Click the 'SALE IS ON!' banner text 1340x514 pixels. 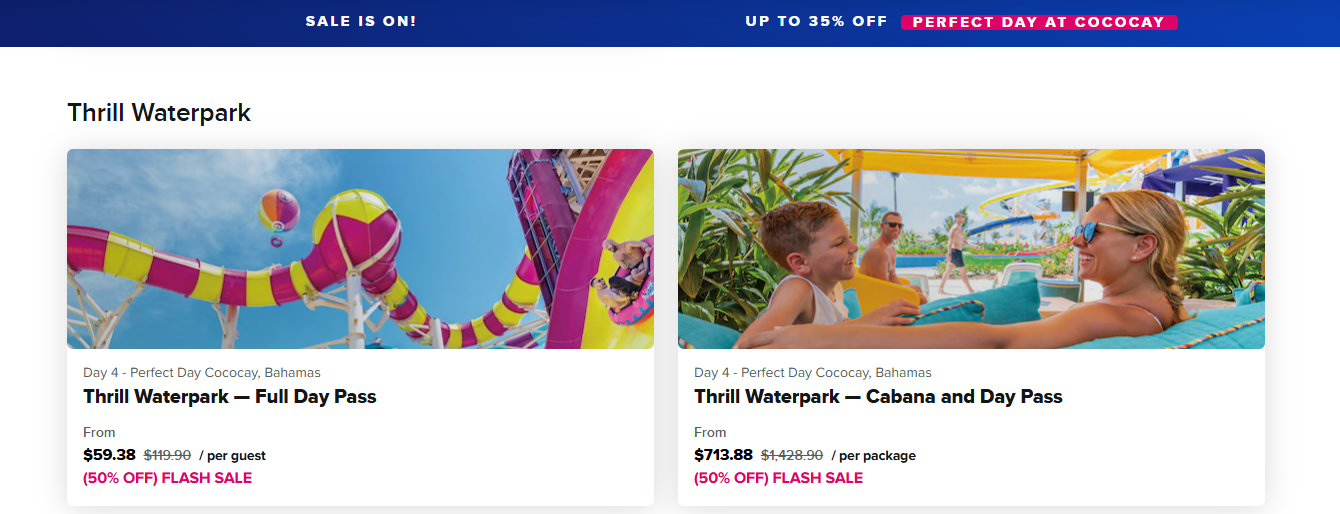click(x=361, y=21)
